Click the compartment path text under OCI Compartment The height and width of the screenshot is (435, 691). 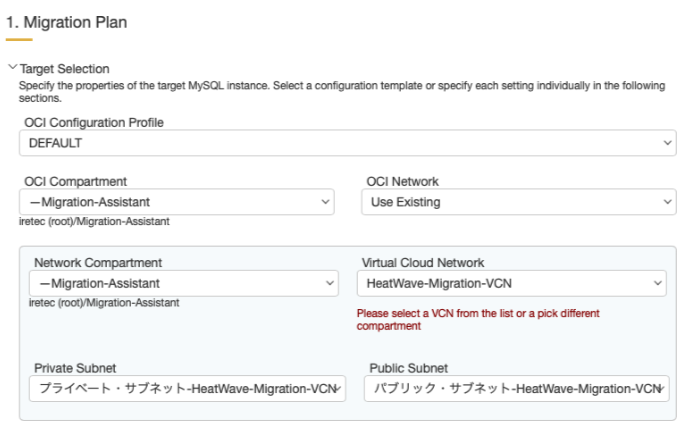point(94,221)
